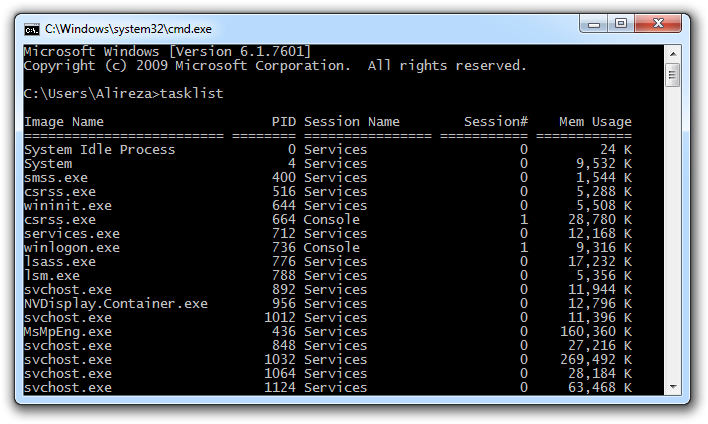708x424 pixels.
Task: Click the vertical scrollbar thumb
Action: 673,75
